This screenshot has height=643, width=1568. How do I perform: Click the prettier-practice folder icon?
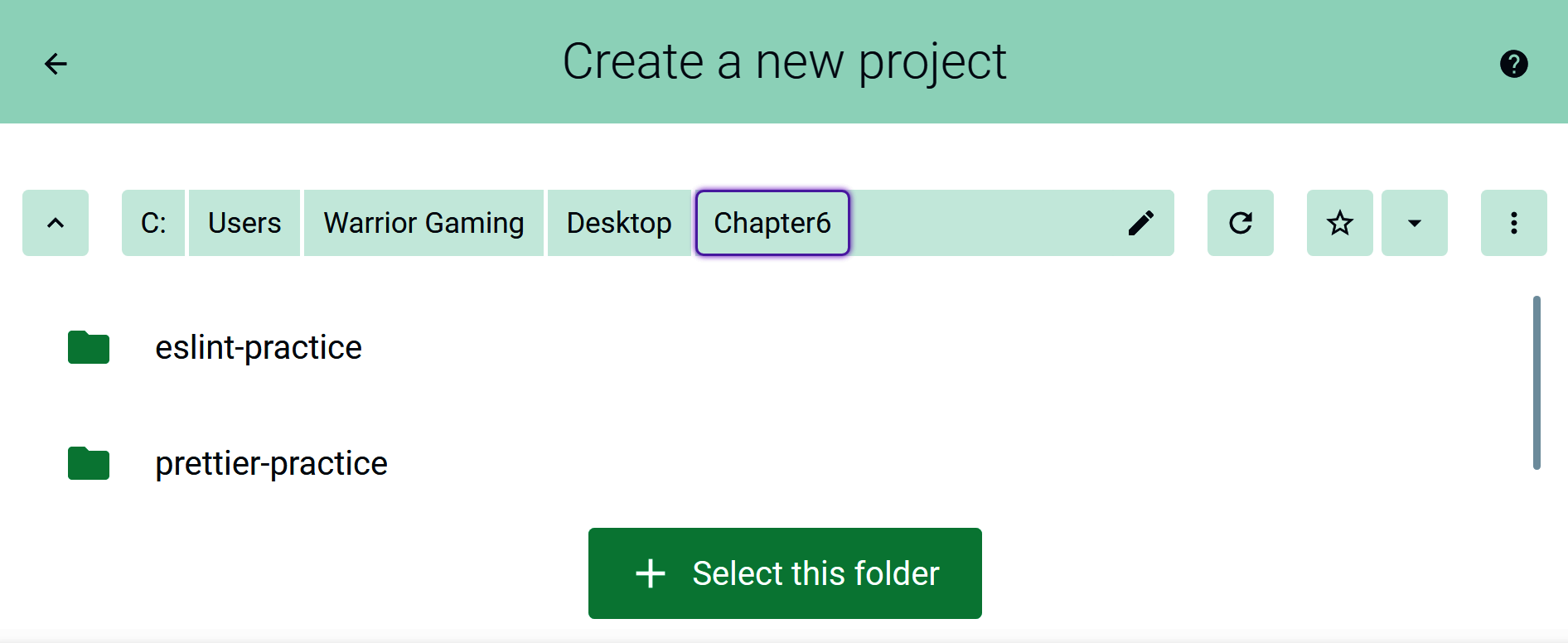(89, 463)
